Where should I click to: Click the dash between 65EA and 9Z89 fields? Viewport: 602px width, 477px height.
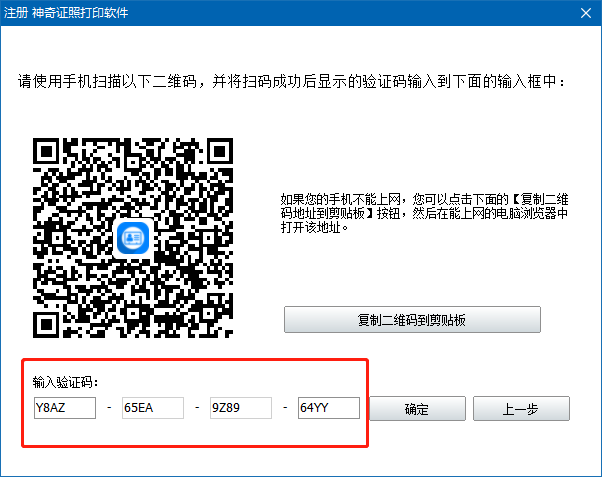click(197, 409)
